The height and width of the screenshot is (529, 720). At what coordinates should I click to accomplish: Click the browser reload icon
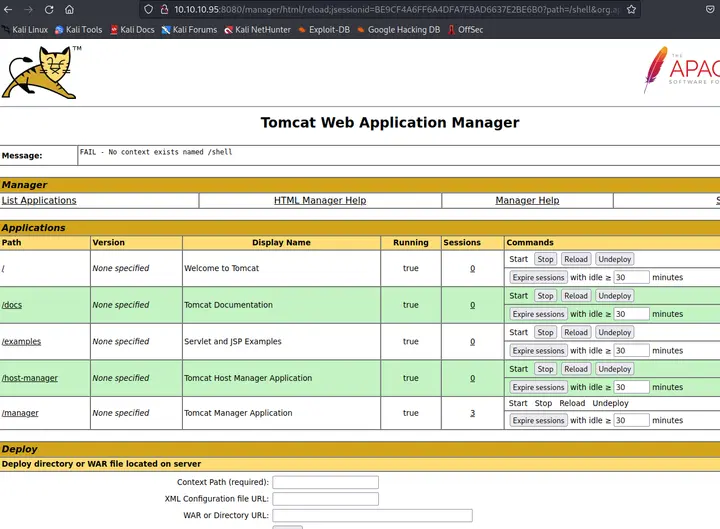tap(49, 9)
